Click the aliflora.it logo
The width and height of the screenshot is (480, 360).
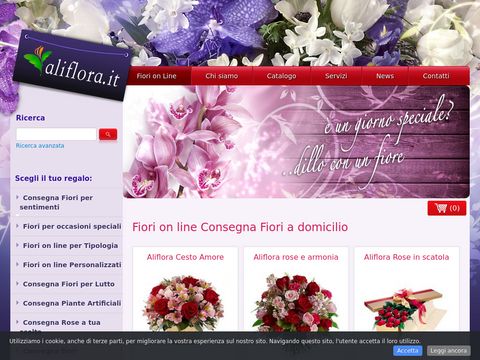72,66
